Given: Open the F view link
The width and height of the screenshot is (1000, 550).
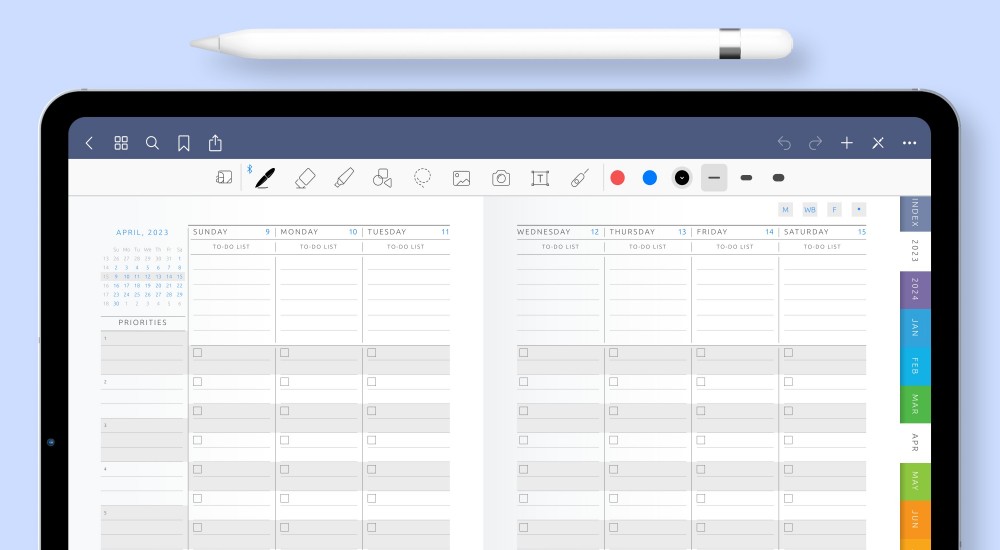Looking at the screenshot, I should coord(834,210).
